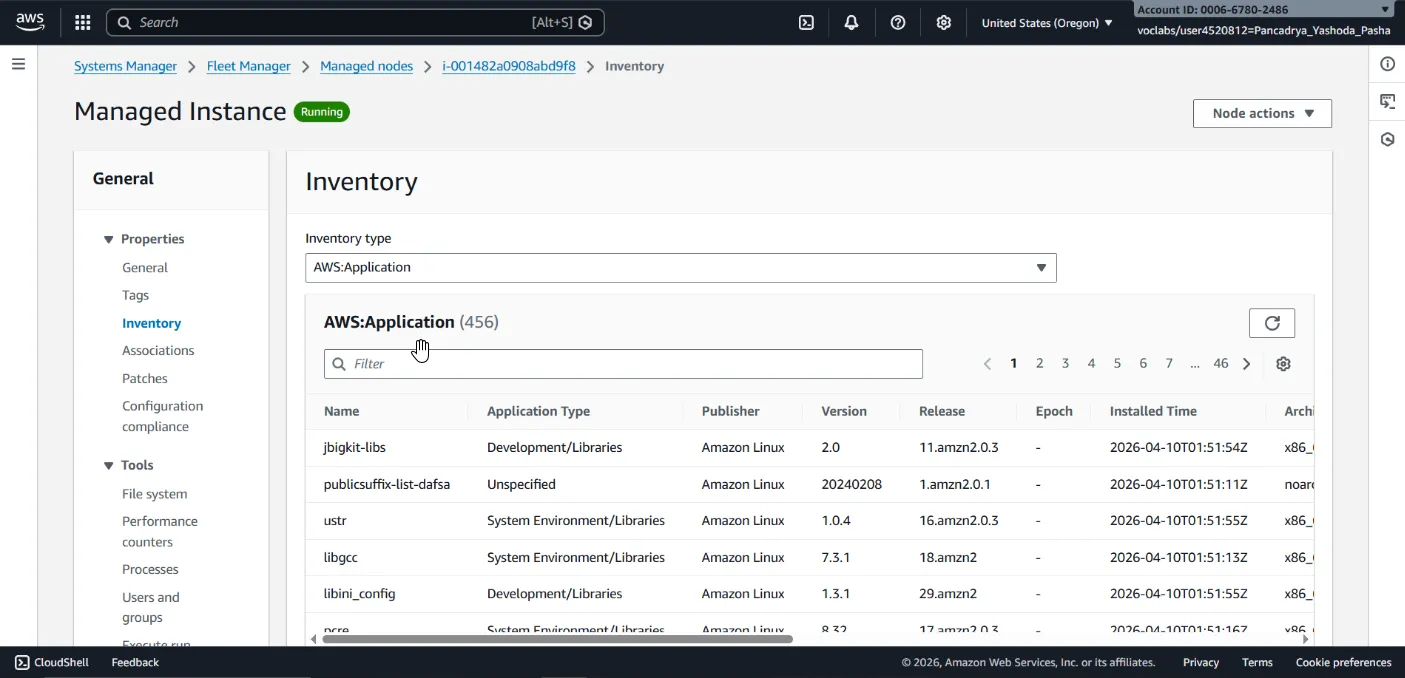Open instance i-001482a0908abd9f8 breadcrumb

pyautogui.click(x=509, y=66)
